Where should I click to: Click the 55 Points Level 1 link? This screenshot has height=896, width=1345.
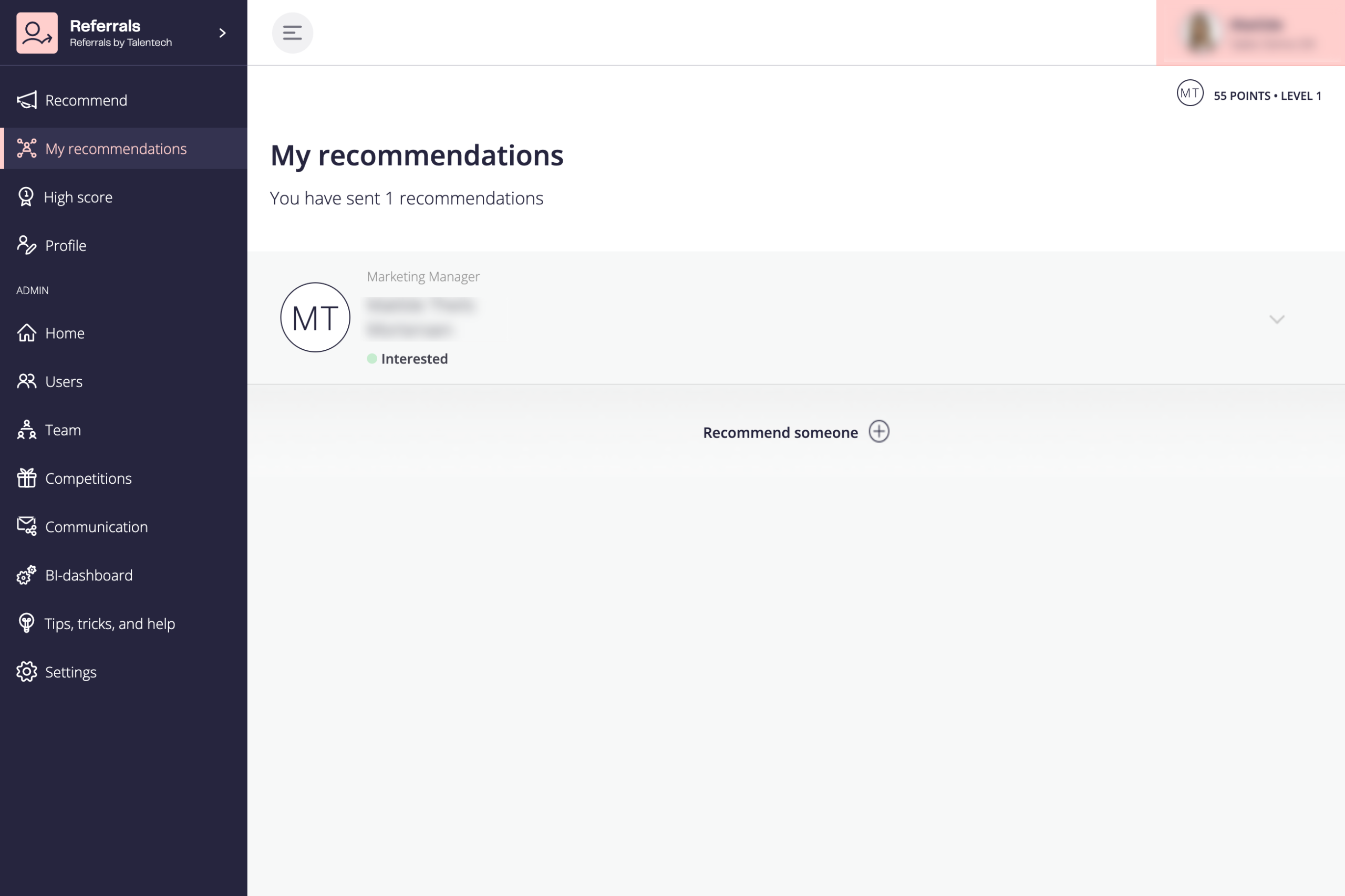[1267, 96]
